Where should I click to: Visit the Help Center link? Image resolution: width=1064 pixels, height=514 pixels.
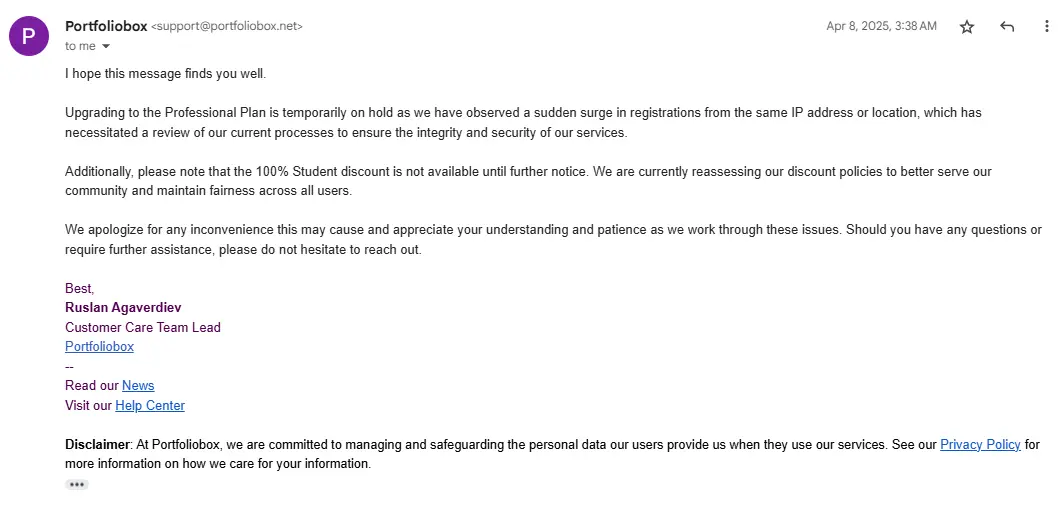[x=150, y=405]
